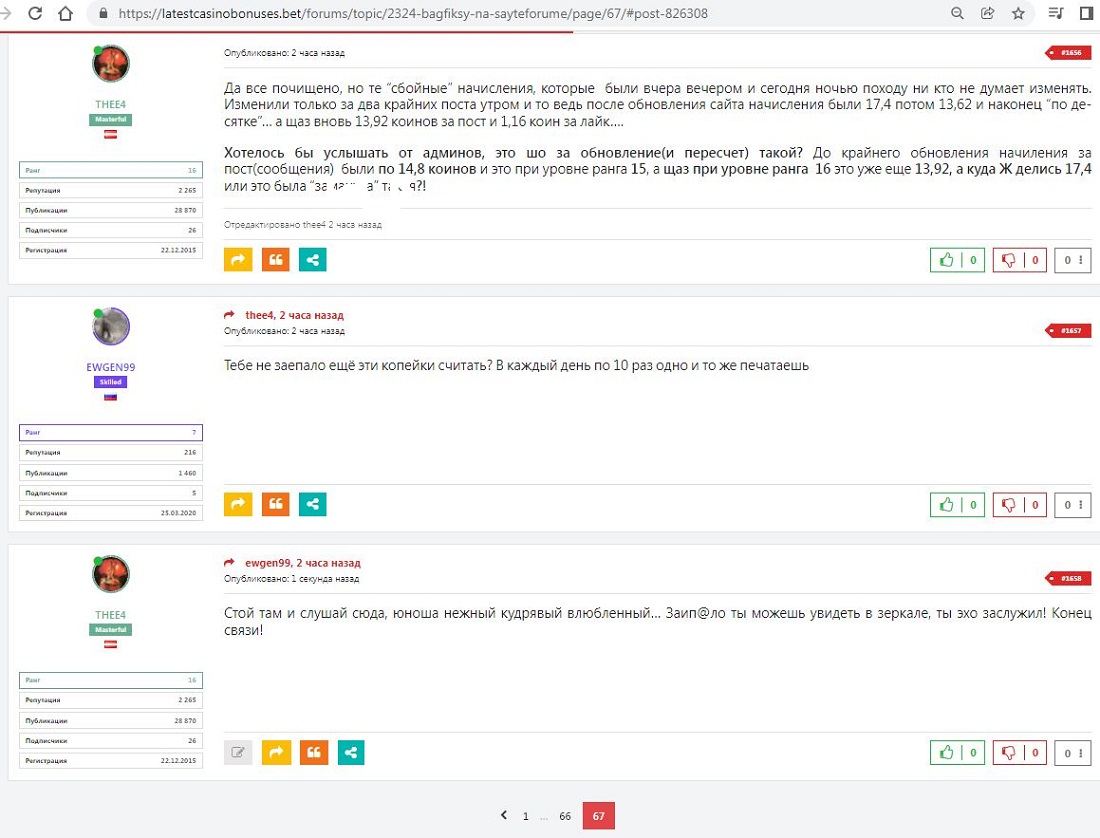Screen dimensions: 1100x838
Task: Click the browser home icon
Action: pyautogui.click(x=66, y=14)
